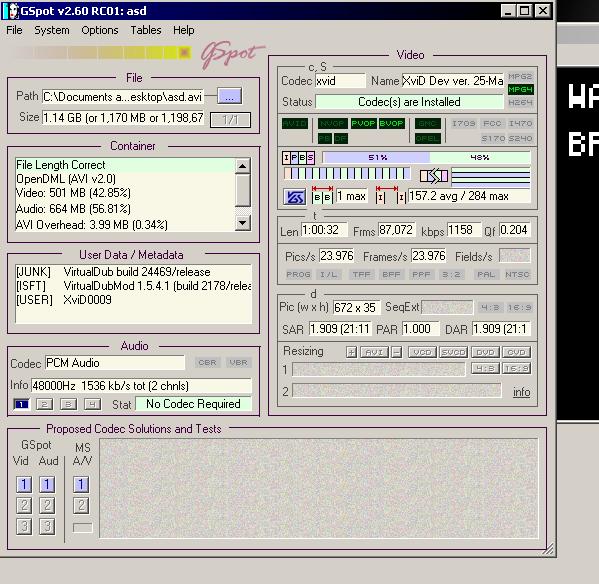Open the System menu

tap(52, 30)
